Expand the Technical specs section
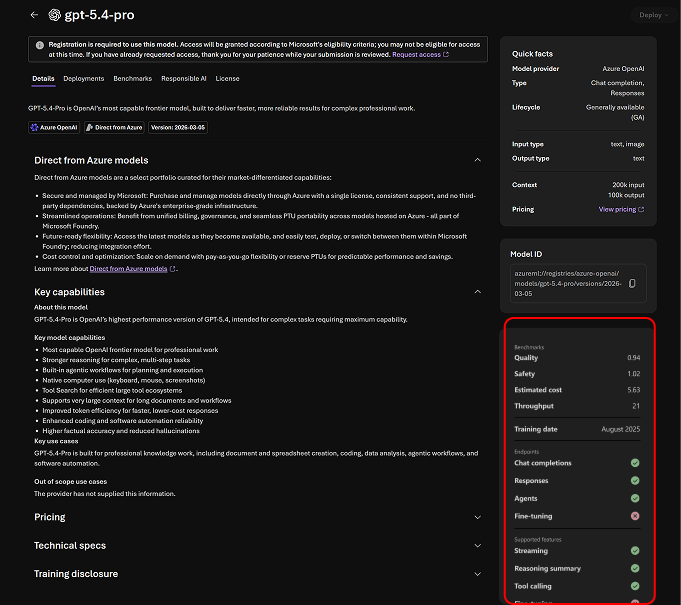 478,546
